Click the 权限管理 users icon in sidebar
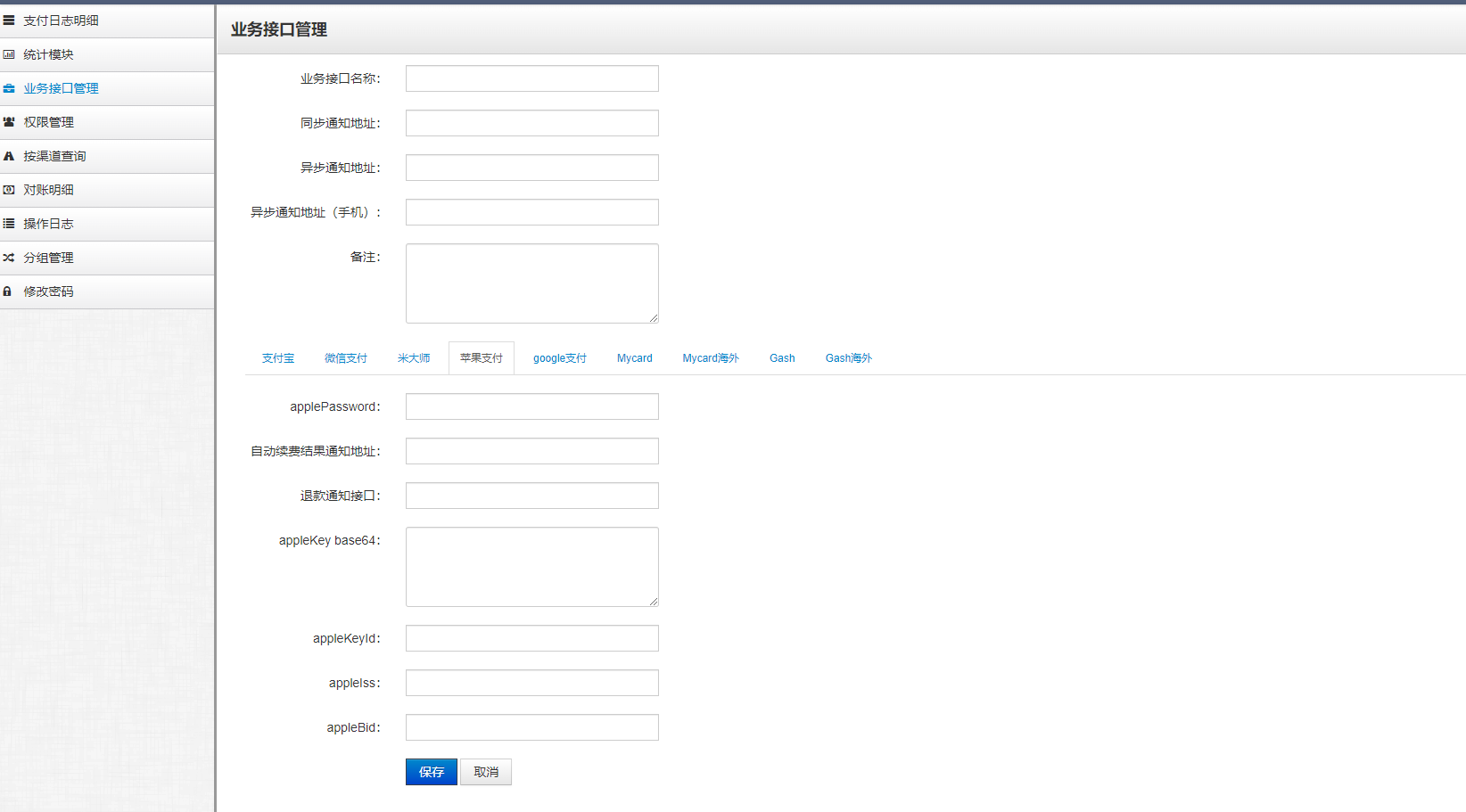 [9, 122]
